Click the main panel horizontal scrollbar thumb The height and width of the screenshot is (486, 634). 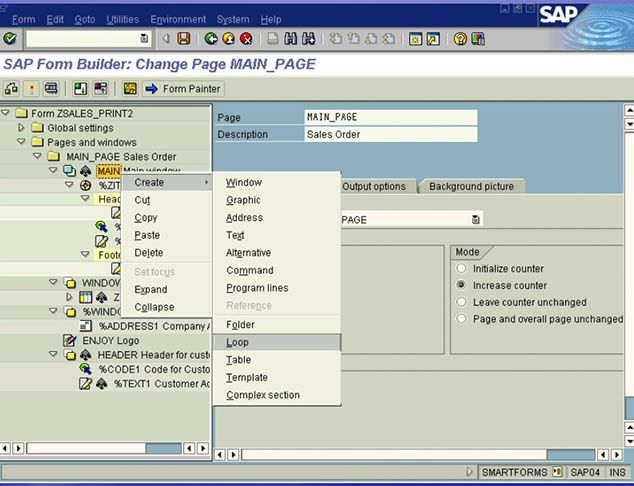[x=571, y=455]
